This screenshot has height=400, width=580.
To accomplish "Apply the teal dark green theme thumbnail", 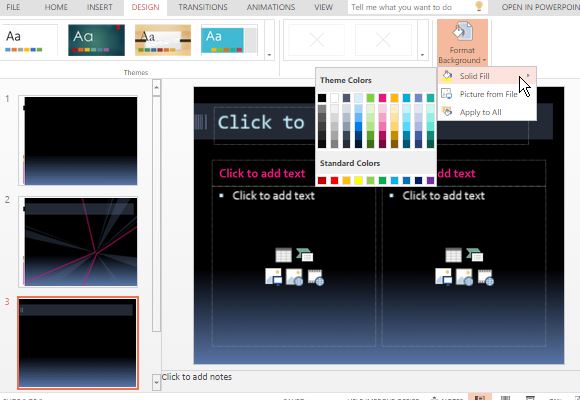I will tap(96, 40).
